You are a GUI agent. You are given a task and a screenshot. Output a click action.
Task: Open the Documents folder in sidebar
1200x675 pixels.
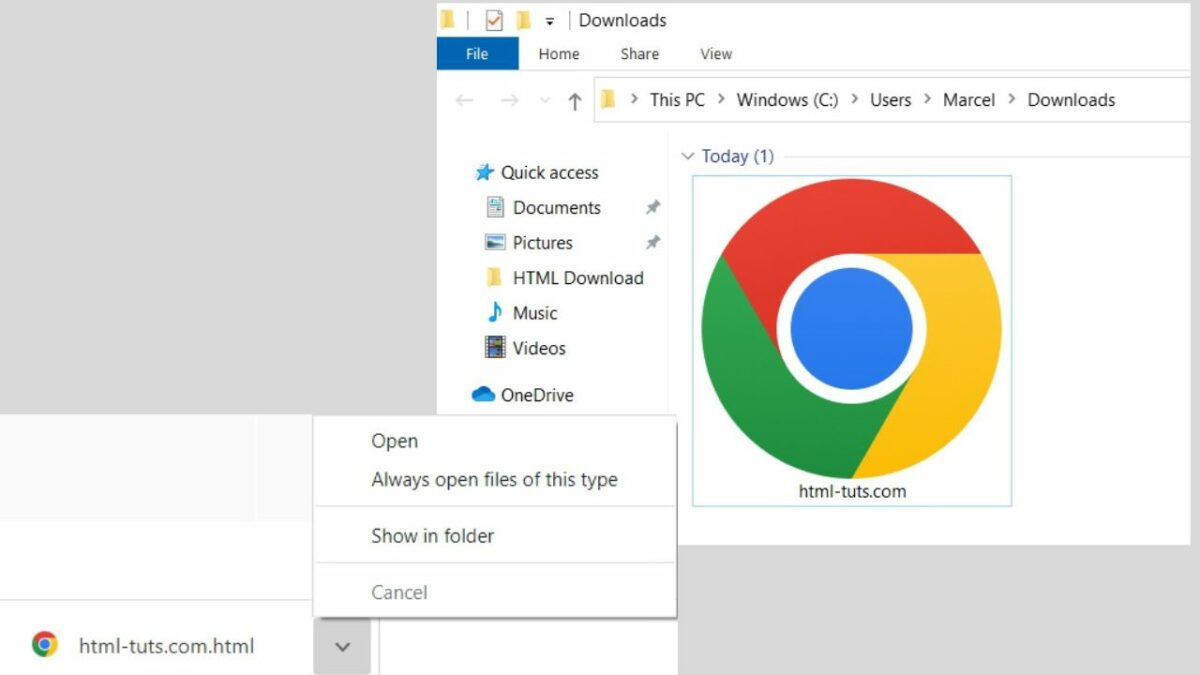(x=556, y=208)
